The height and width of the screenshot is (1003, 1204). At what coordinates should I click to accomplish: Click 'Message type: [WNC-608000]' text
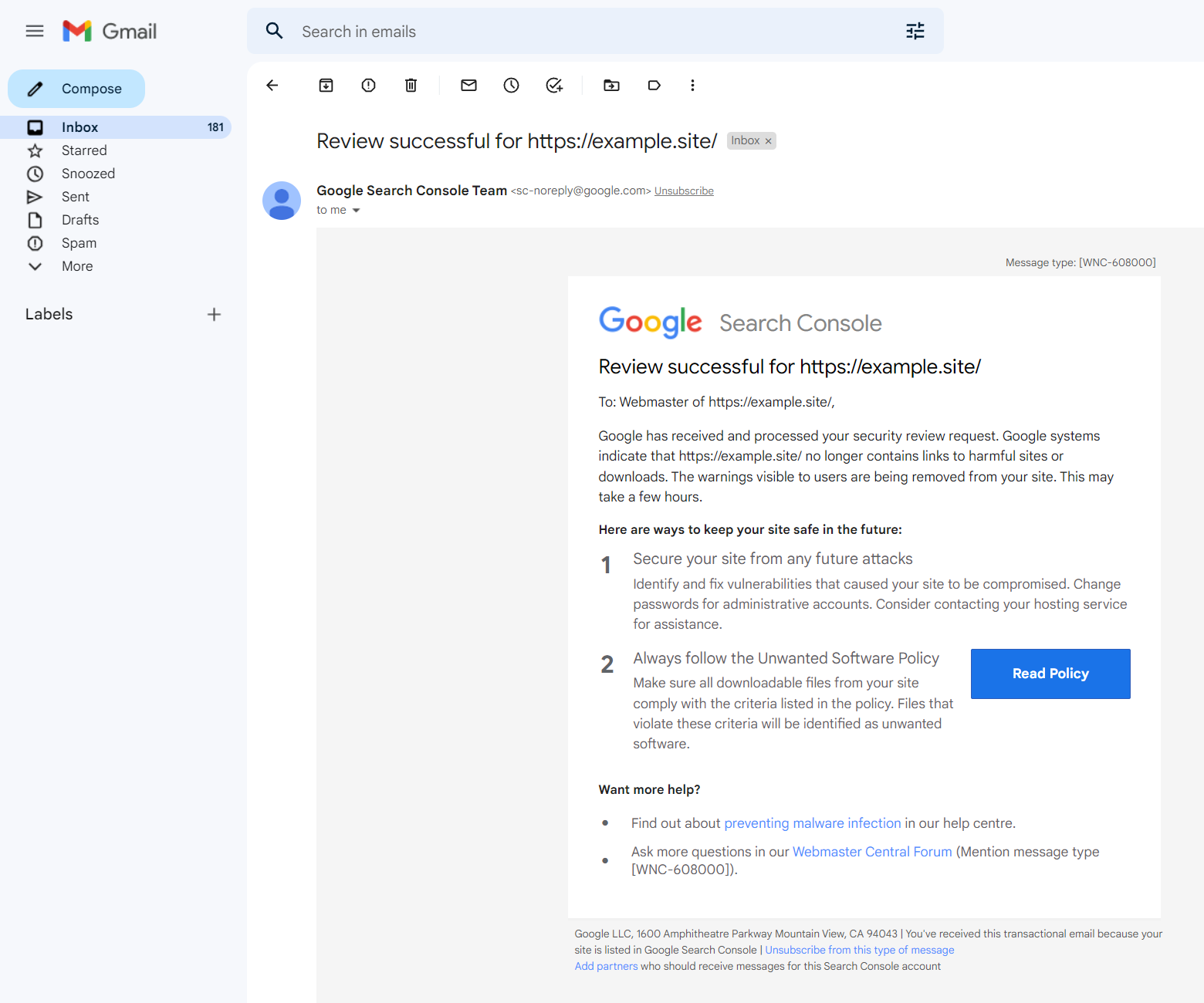click(x=1081, y=262)
